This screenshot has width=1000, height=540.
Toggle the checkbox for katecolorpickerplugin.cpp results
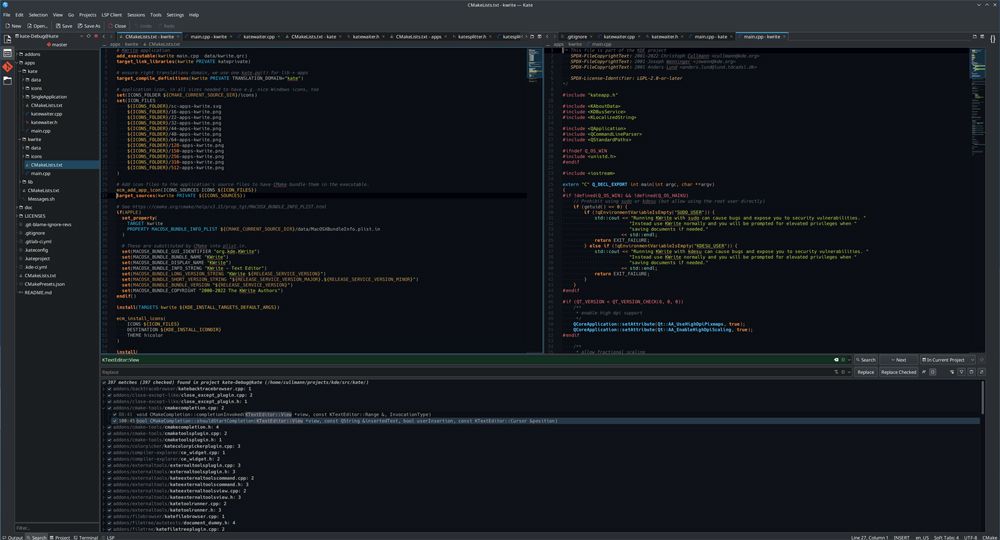(x=109, y=446)
